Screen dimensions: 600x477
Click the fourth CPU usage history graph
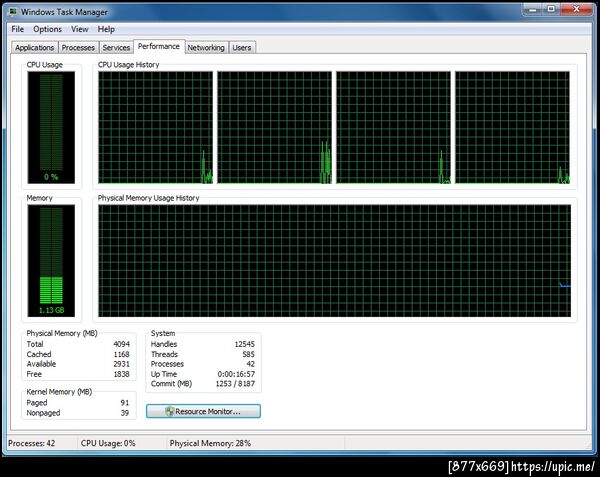pos(512,127)
